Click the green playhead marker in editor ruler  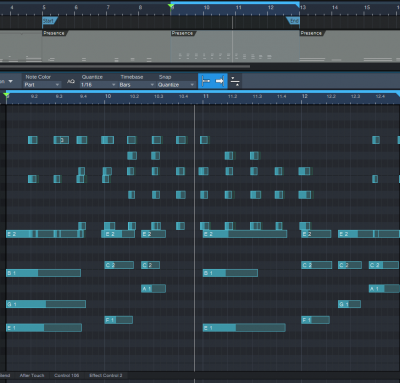pos(6,96)
